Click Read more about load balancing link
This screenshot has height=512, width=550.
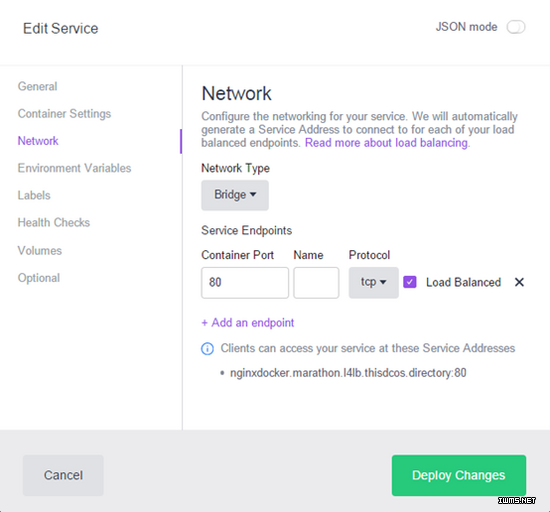point(386,143)
